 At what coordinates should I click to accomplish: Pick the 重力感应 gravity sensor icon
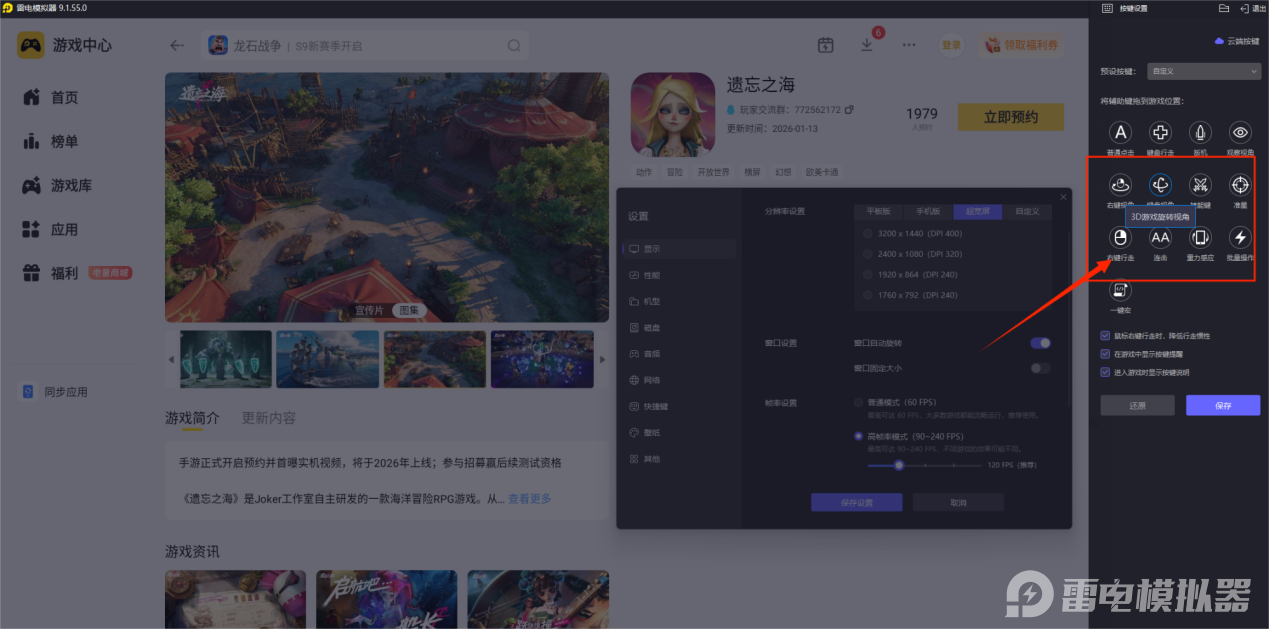pos(1200,237)
